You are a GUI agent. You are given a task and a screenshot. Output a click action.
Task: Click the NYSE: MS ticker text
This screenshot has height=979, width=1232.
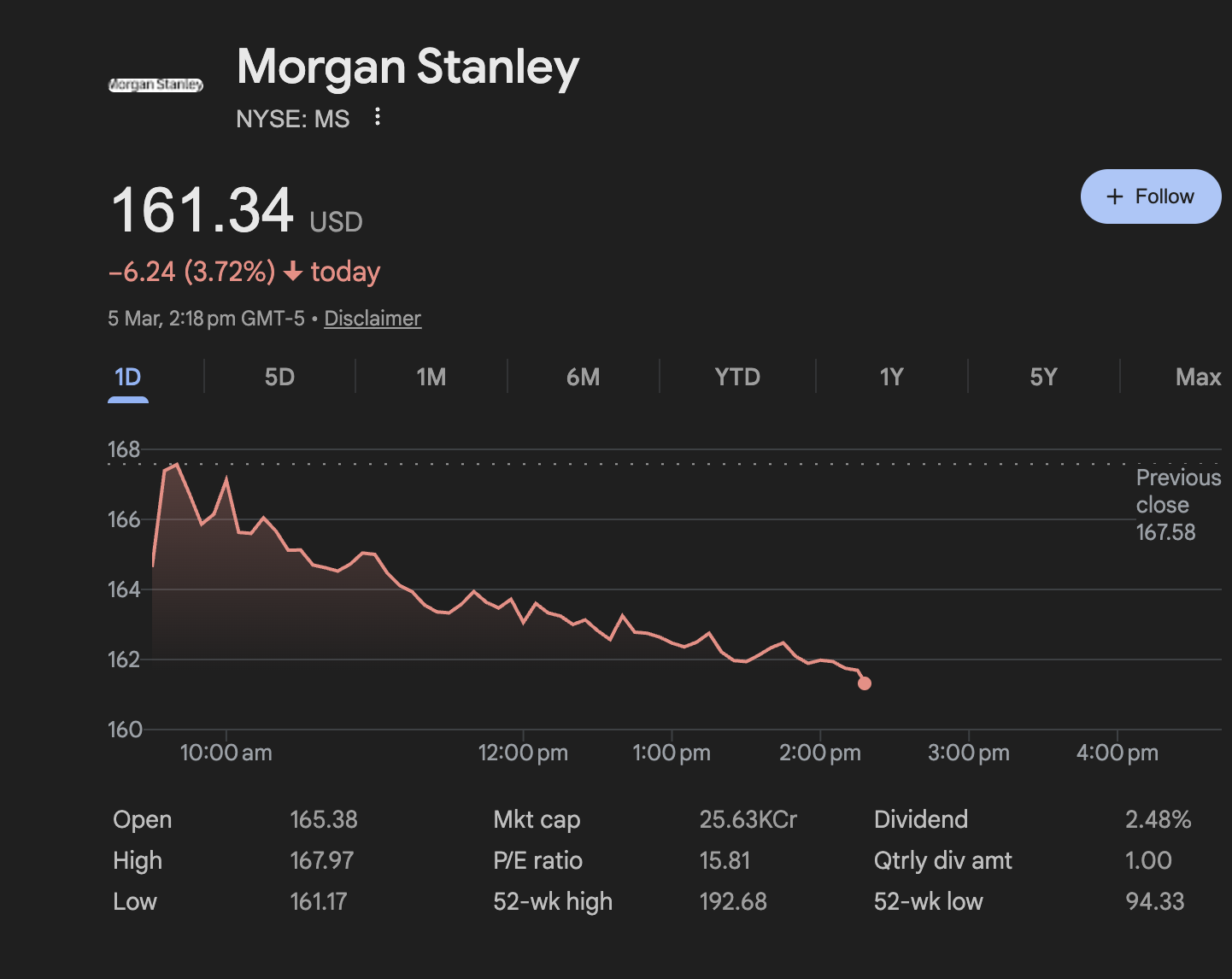tap(293, 118)
